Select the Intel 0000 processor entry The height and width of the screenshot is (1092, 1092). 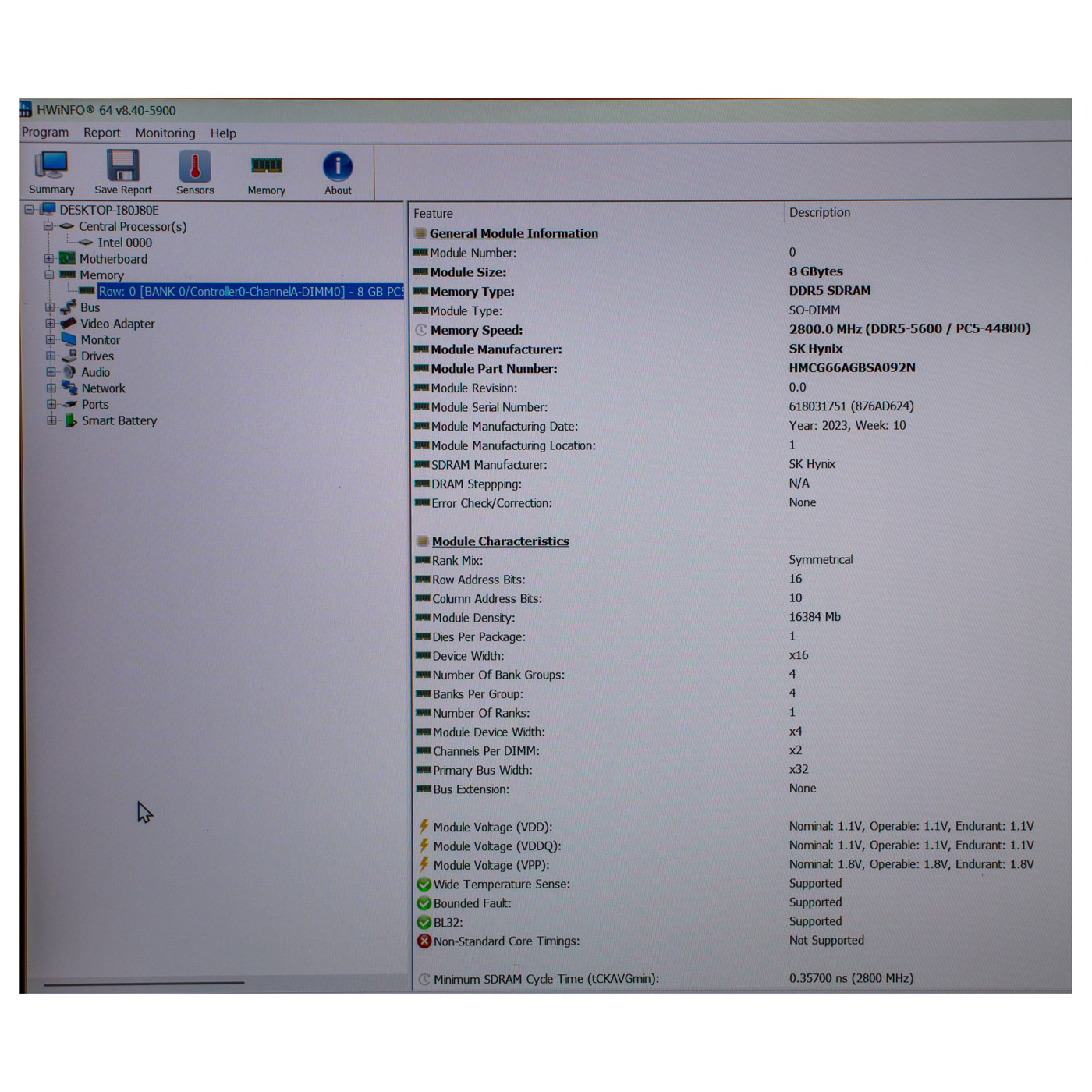(x=125, y=243)
